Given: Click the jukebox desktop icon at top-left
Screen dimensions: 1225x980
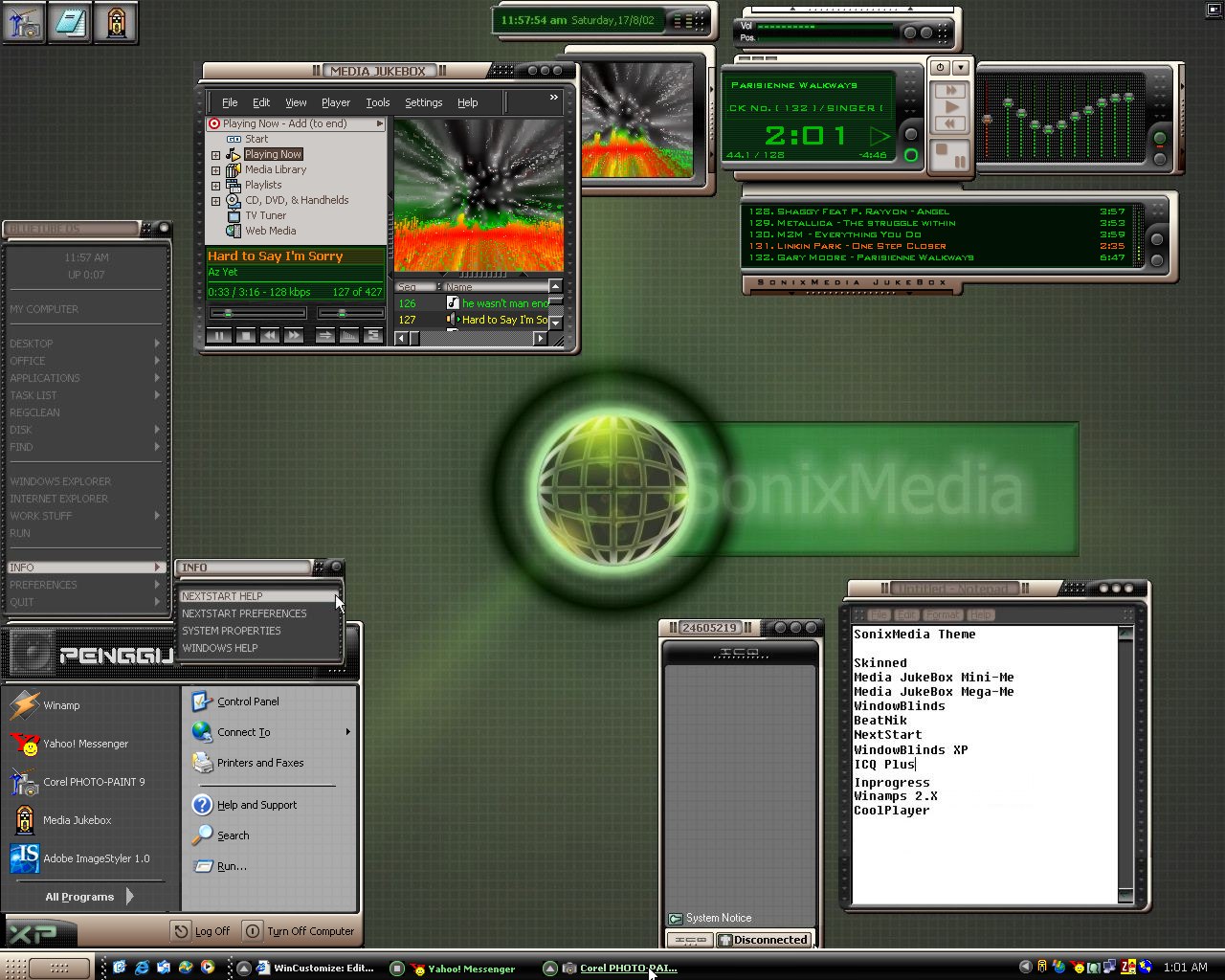Looking at the screenshot, I should [x=116, y=22].
